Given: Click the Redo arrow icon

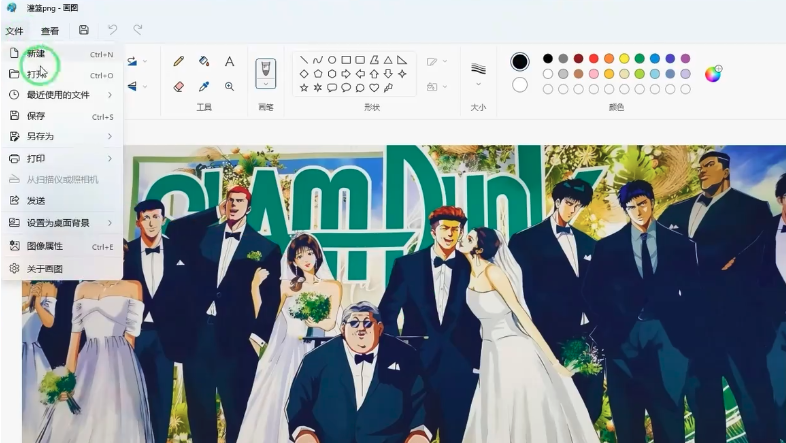Looking at the screenshot, I should (x=137, y=30).
